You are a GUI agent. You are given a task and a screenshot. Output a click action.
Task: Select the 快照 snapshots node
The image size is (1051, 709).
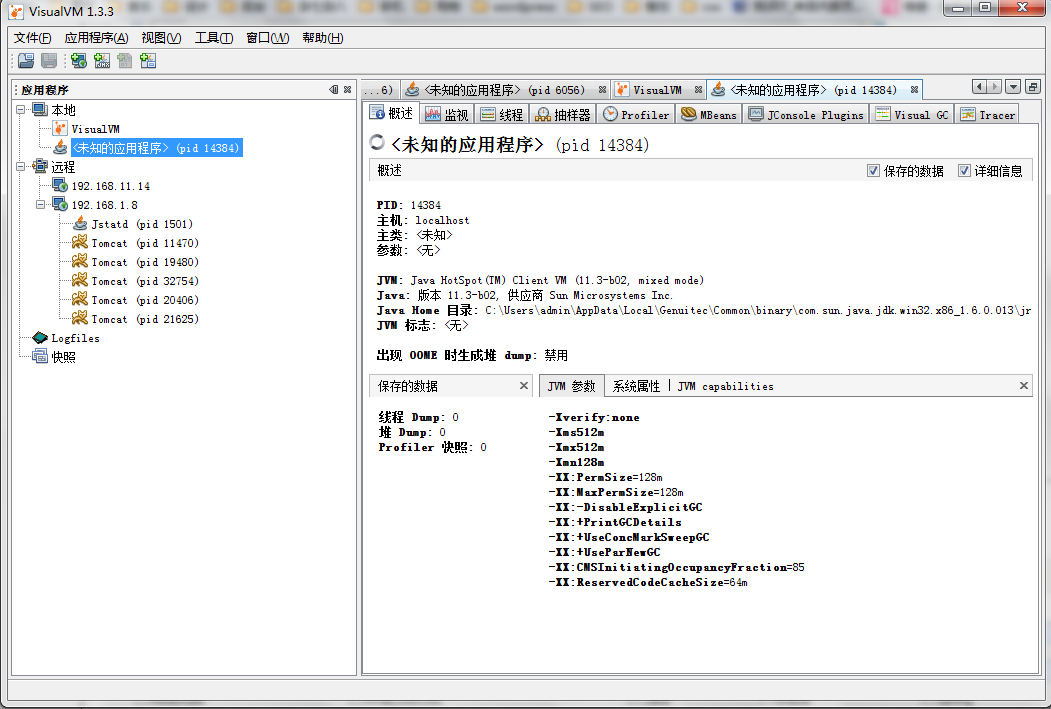[64, 357]
